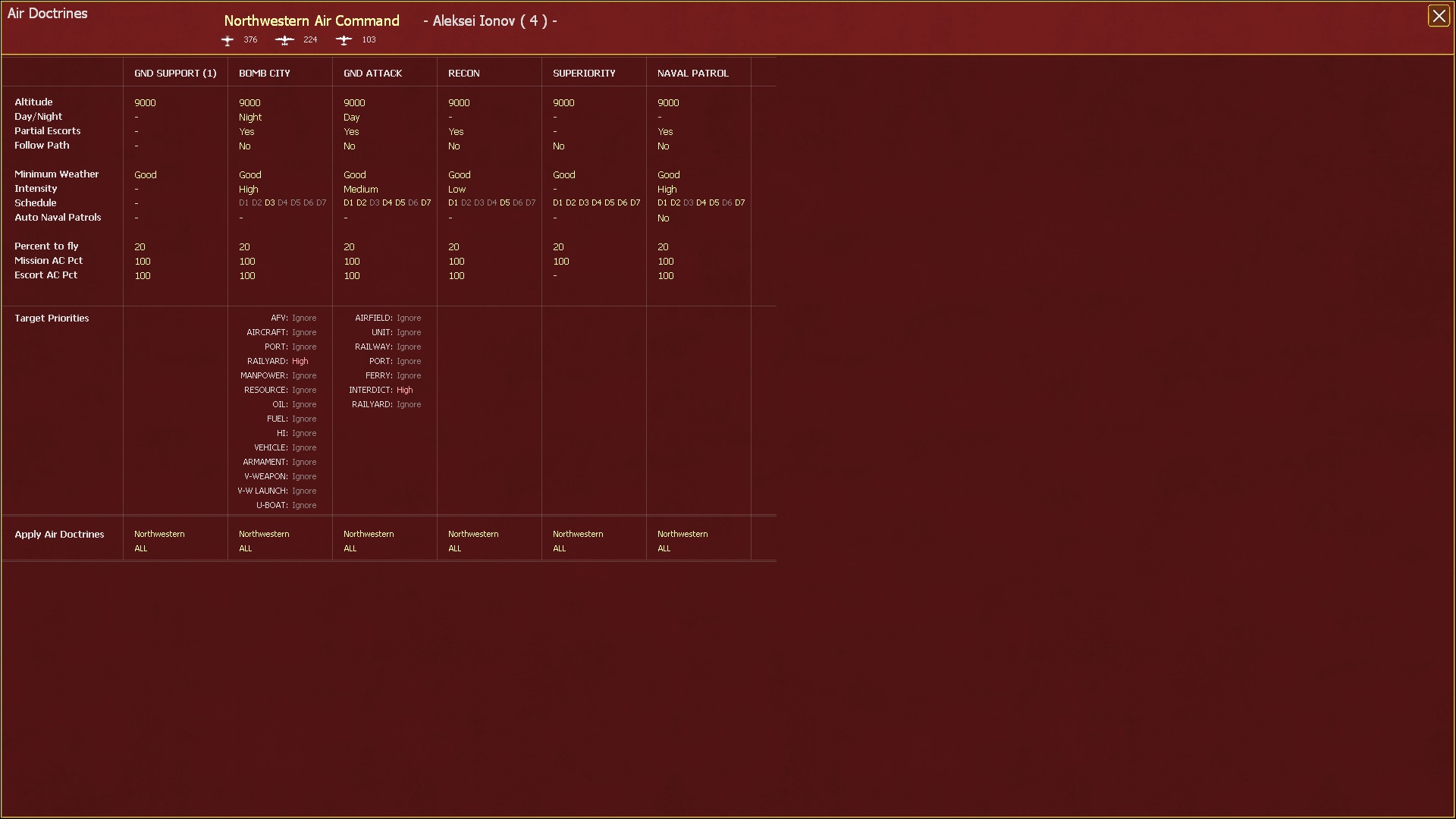Click the aircraft icon showing 103
Screen dimensions: 1456x819
point(344,40)
